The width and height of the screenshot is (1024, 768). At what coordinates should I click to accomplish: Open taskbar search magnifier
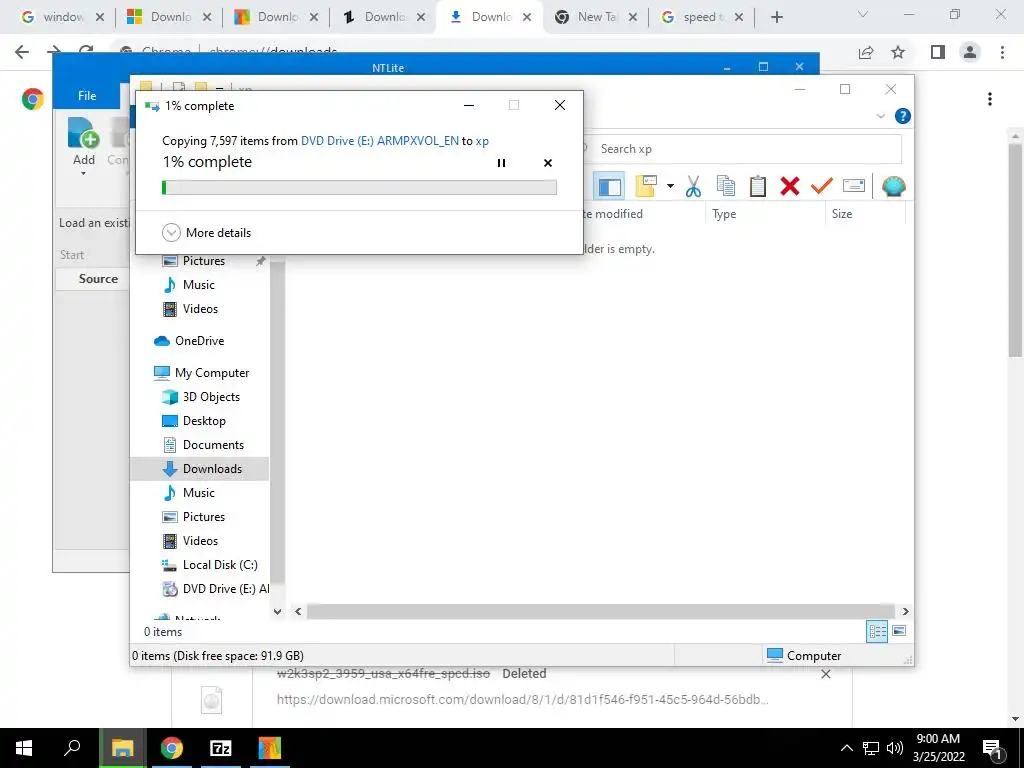[x=72, y=748]
